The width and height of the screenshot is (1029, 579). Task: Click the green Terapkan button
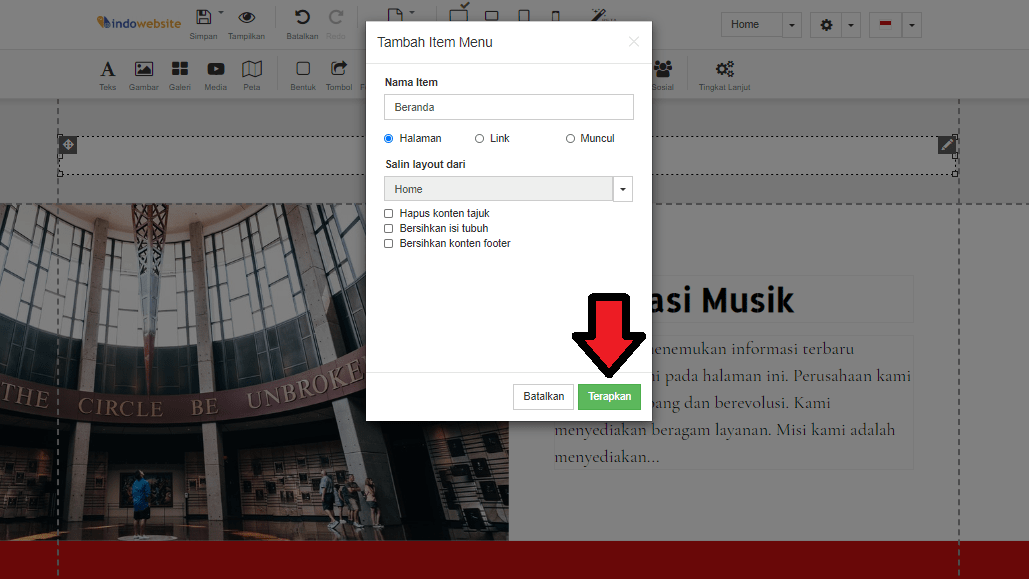(x=609, y=397)
